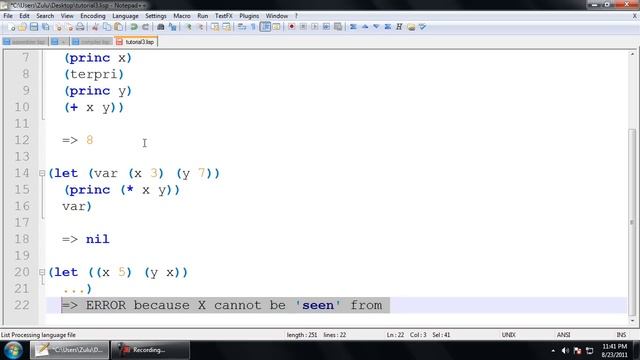Click the Redo toolbar icon
The image size is (640, 360).
point(145,27)
